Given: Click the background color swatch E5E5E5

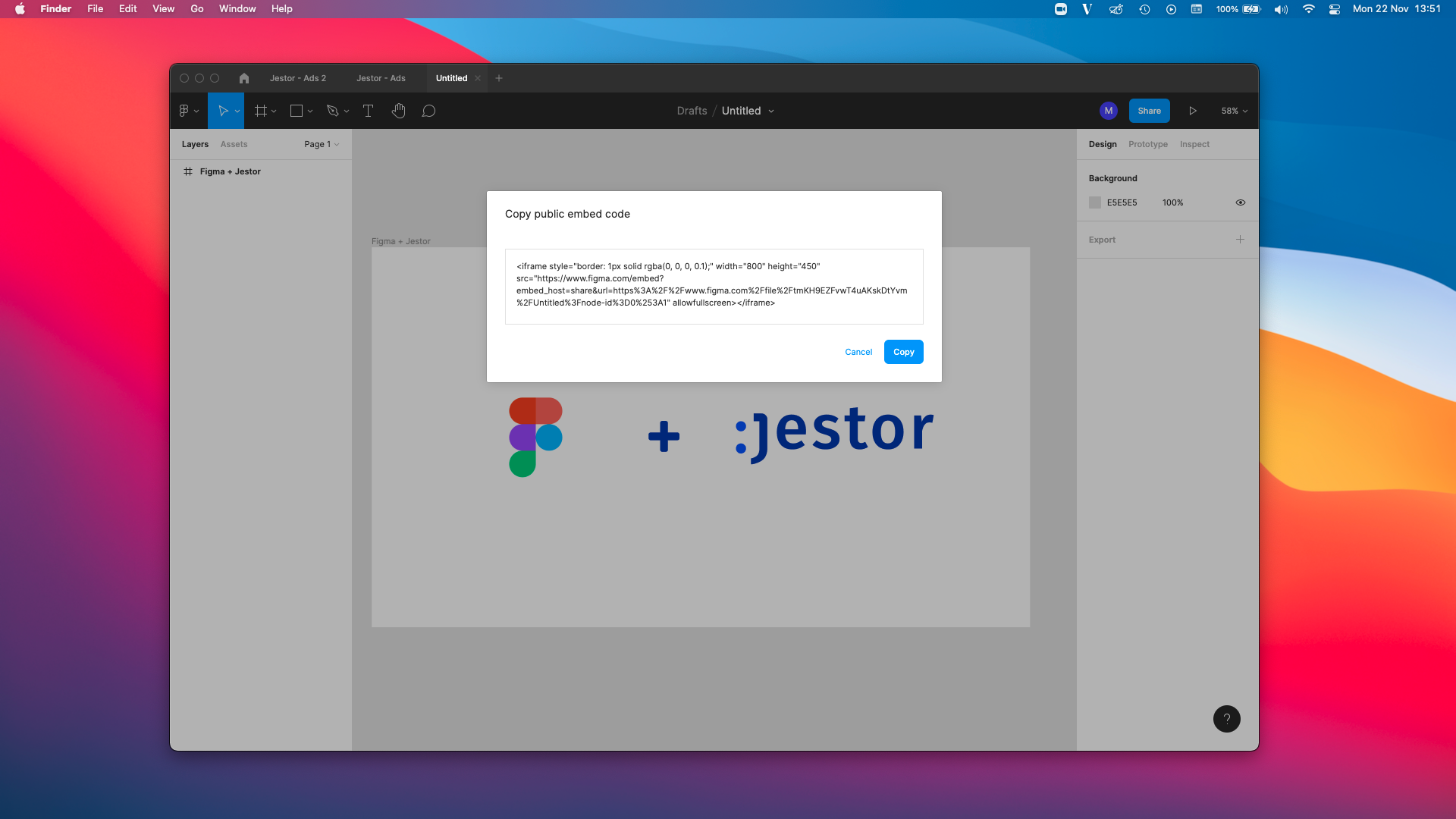Looking at the screenshot, I should pyautogui.click(x=1095, y=202).
